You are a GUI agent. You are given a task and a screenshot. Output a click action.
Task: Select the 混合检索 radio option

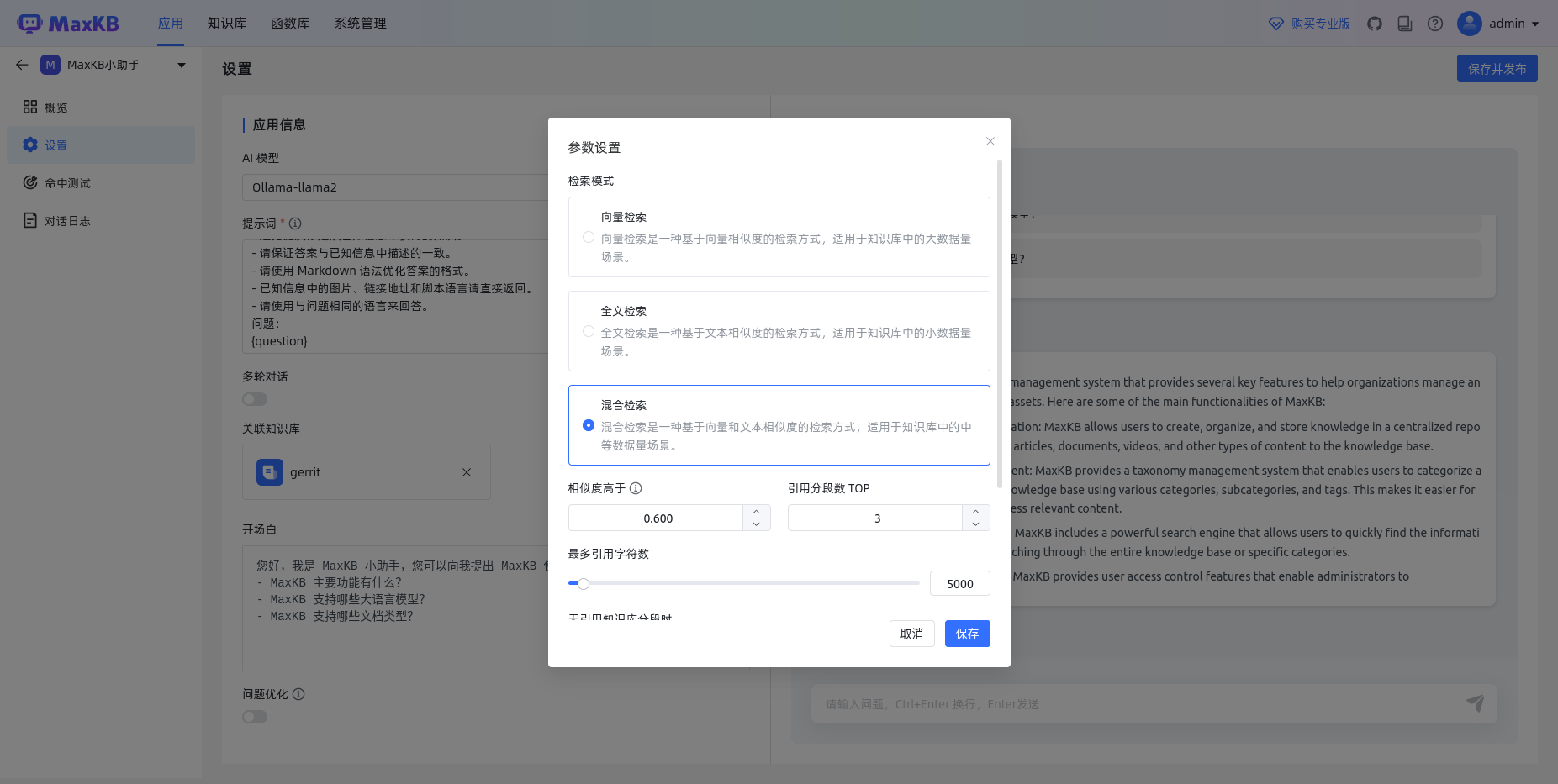(x=589, y=425)
